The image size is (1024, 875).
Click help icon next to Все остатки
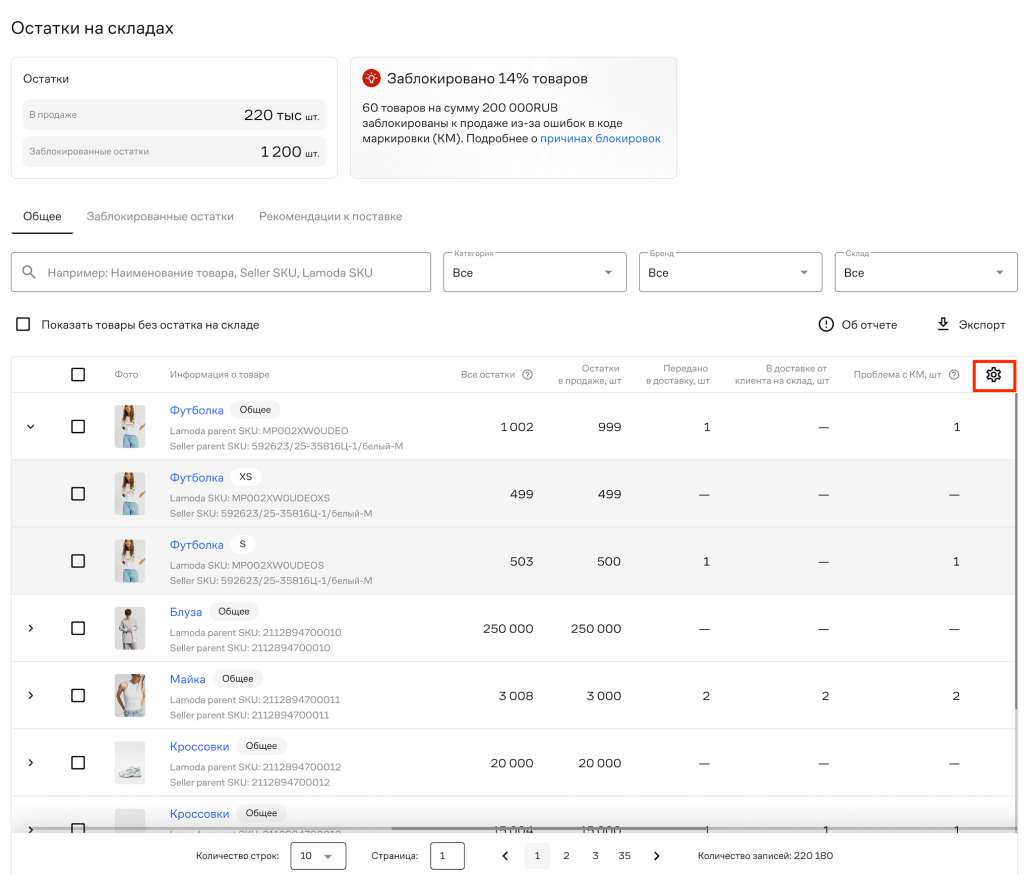click(528, 375)
